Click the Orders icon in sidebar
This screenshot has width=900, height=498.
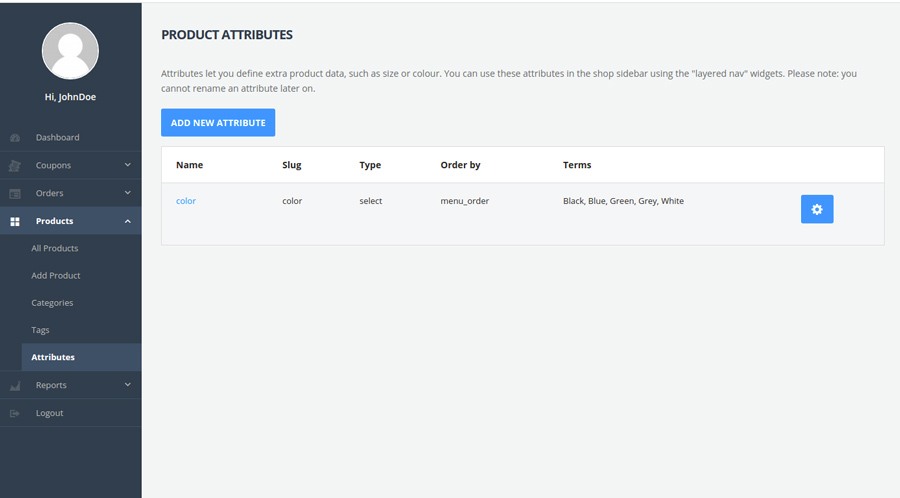pos(15,194)
